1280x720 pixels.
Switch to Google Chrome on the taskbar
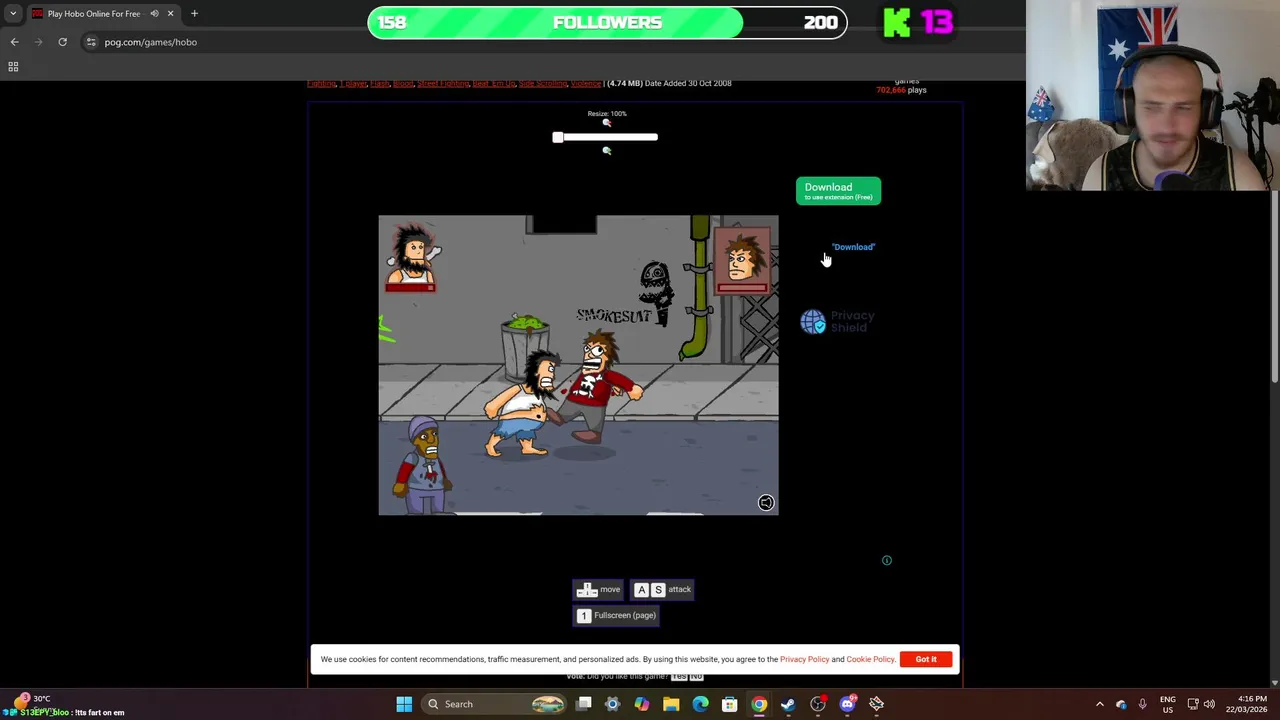759,704
